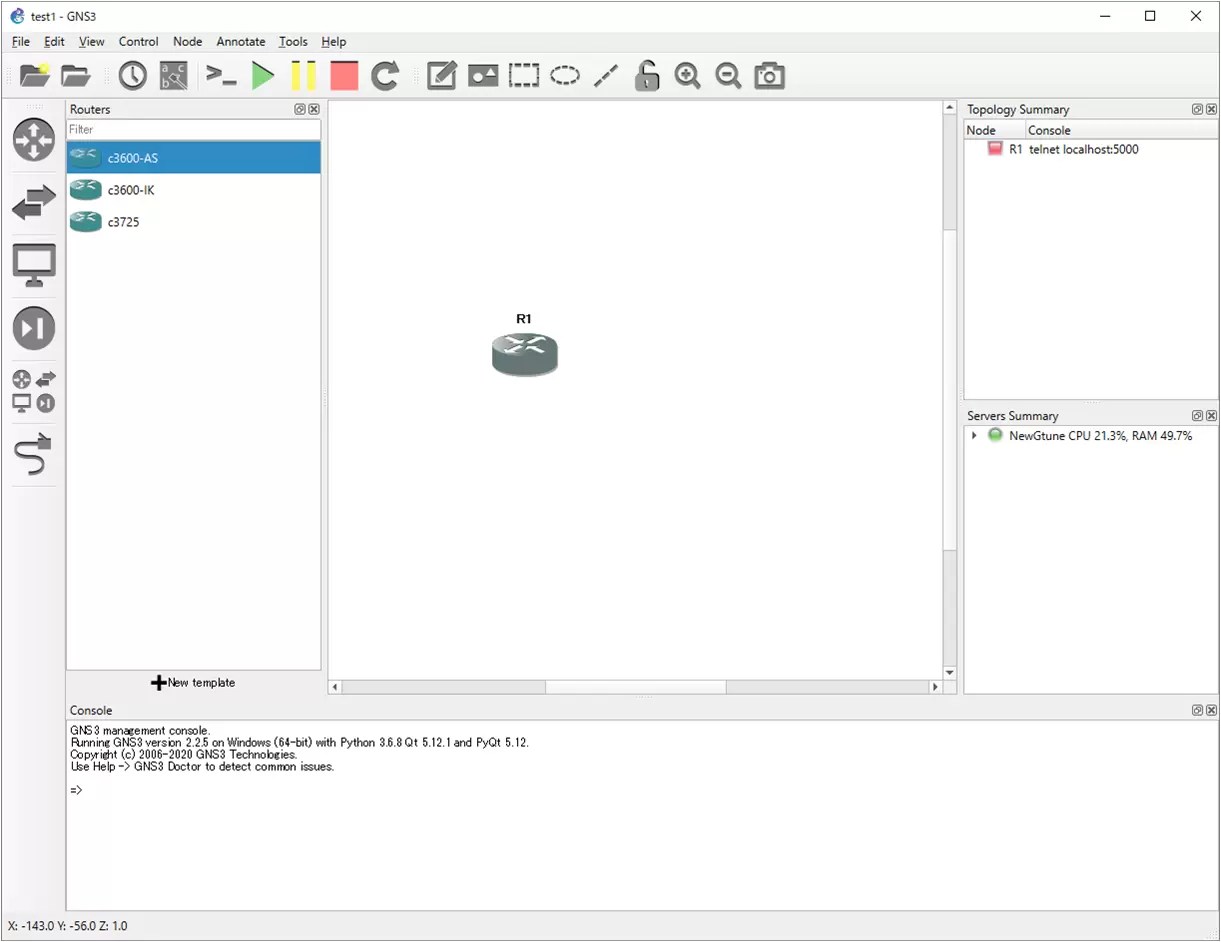The height and width of the screenshot is (942, 1221).
Task: Open the Edit menu
Action: click(x=54, y=41)
